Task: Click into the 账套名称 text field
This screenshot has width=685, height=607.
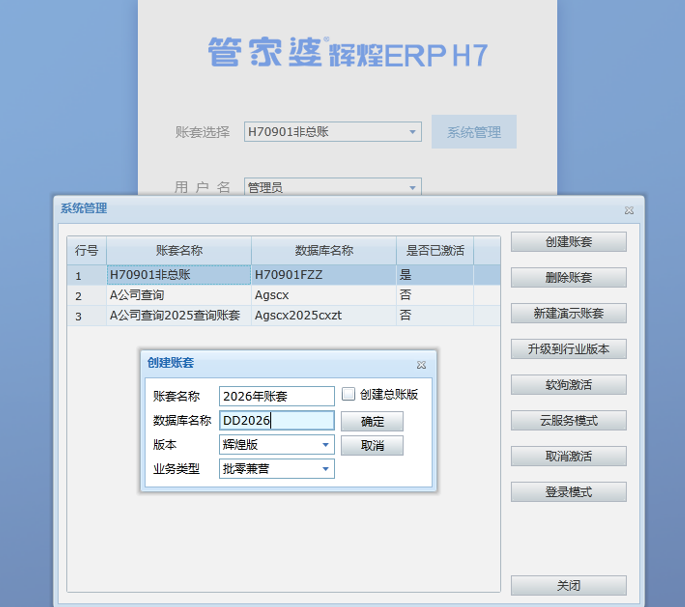Action: coord(277,396)
